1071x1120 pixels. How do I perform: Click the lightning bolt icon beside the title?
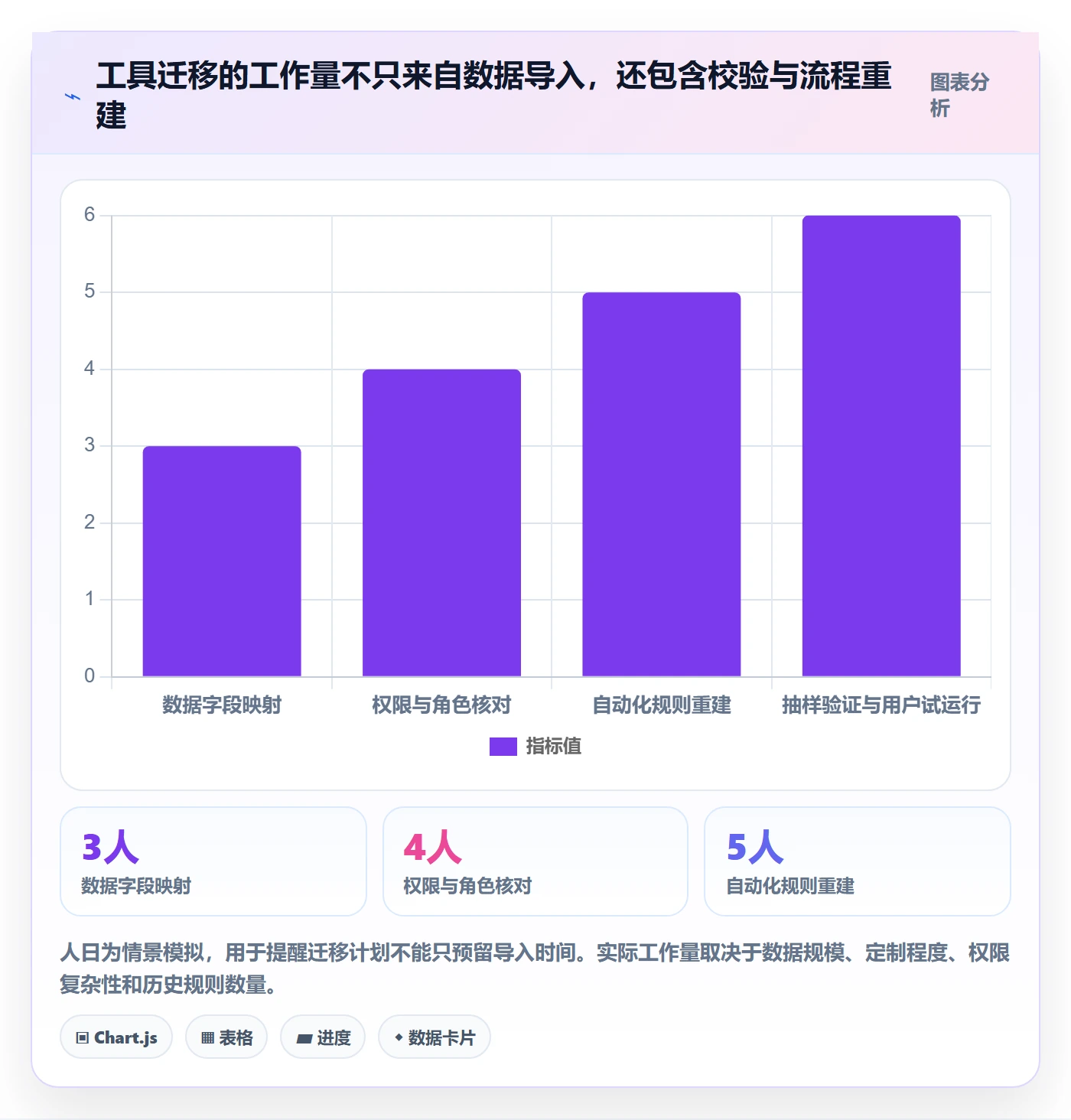pyautogui.click(x=73, y=96)
